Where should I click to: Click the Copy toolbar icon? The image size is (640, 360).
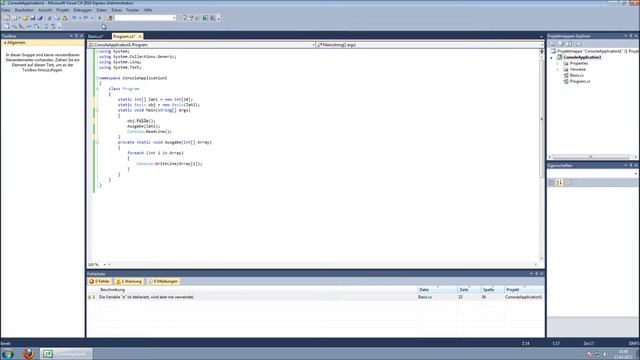[57, 18]
